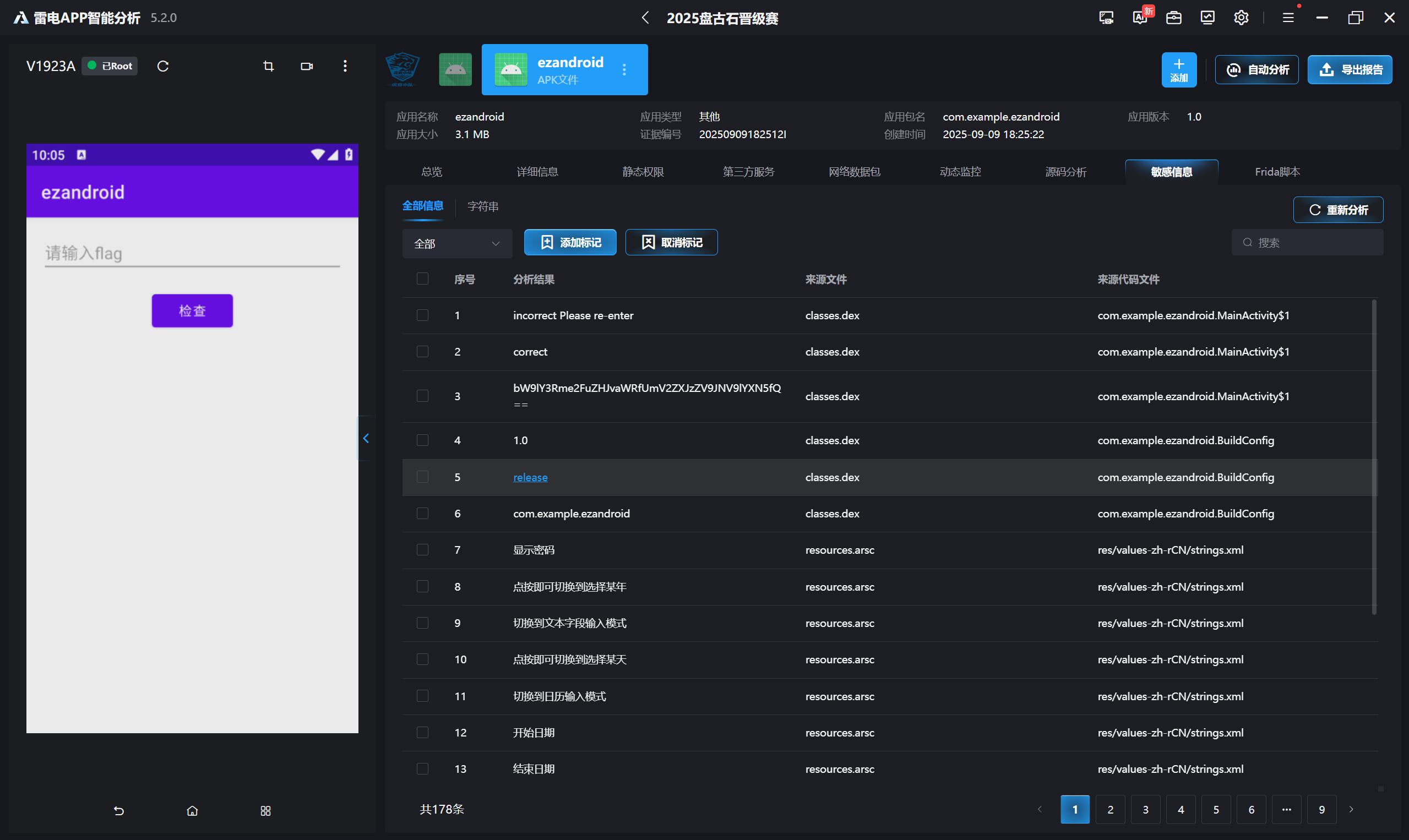Check the select-all header checkbox
1409x840 pixels.
pos(422,279)
